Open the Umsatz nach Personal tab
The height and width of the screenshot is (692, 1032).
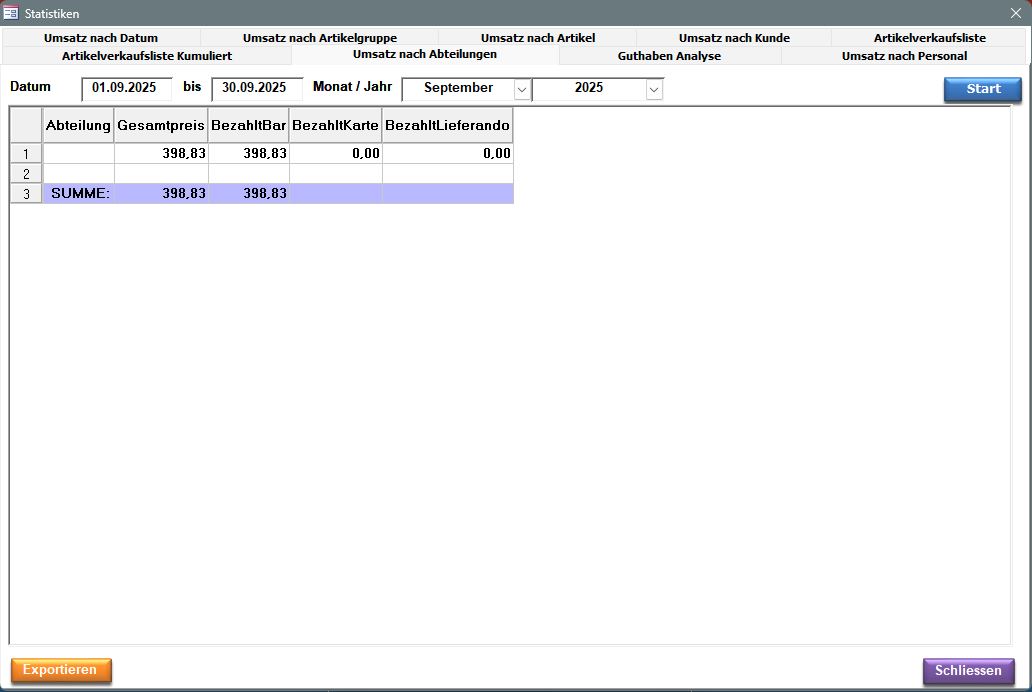[904, 56]
